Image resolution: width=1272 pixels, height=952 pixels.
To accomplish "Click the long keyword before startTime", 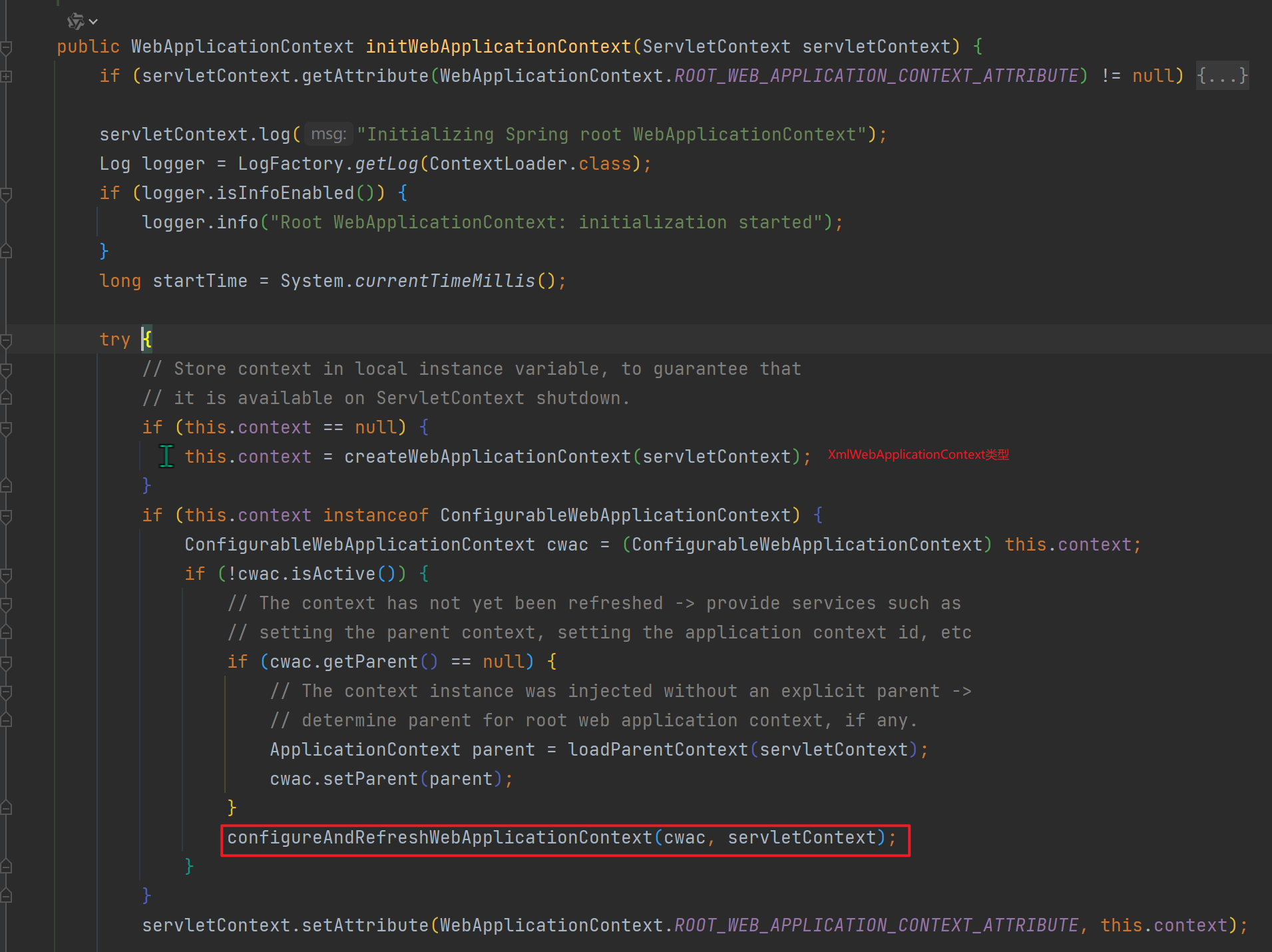I will 120,281.
